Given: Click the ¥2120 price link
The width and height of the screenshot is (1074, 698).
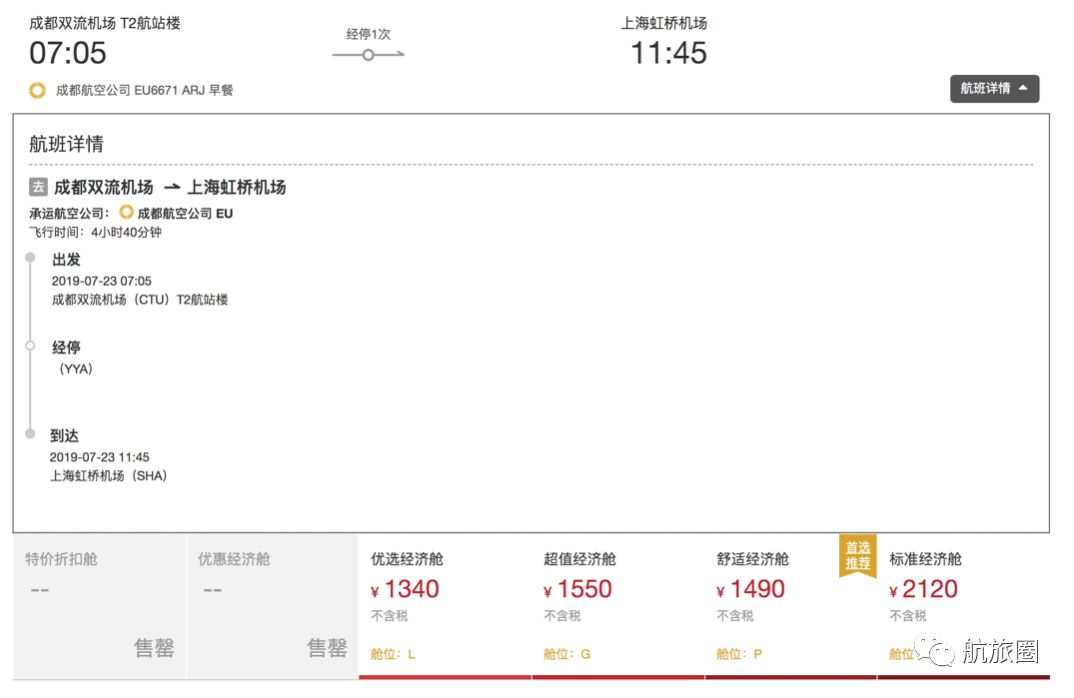Looking at the screenshot, I should tap(926, 589).
